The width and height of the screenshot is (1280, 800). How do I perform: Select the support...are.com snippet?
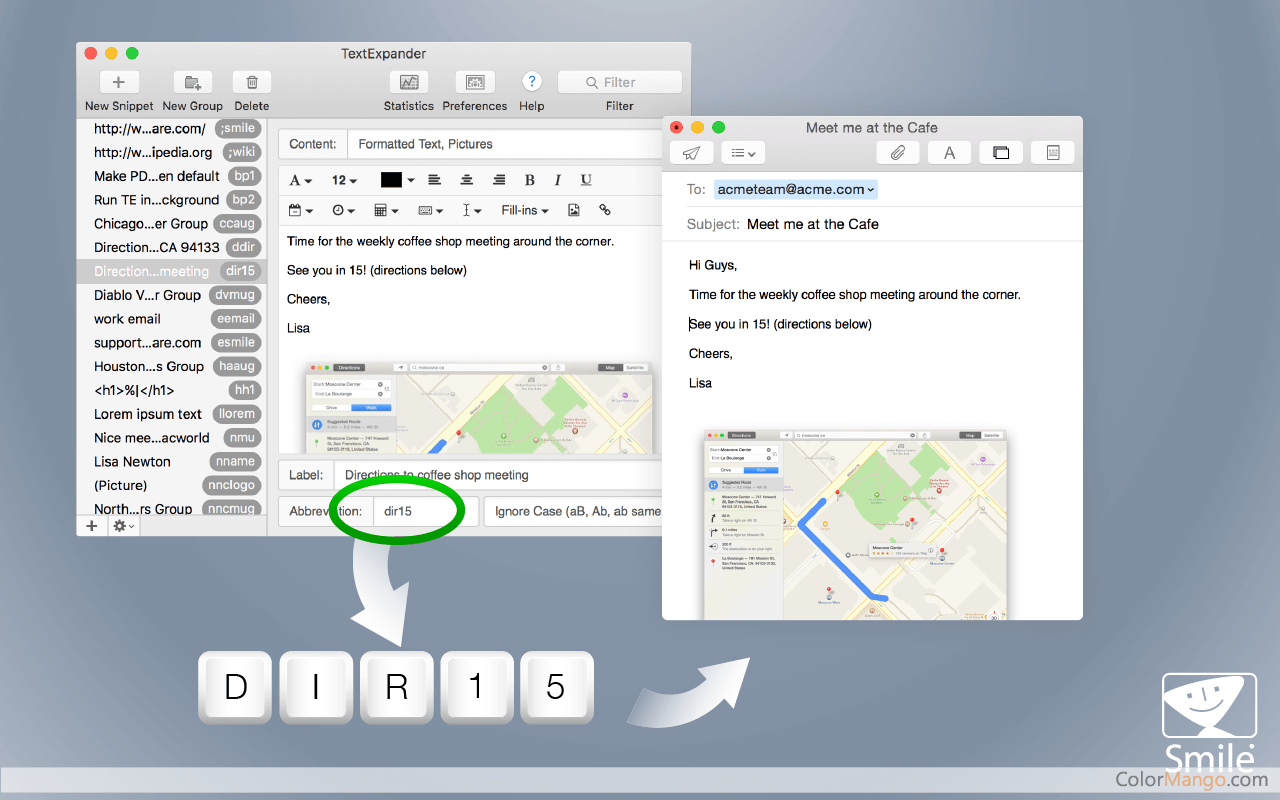[x=171, y=342]
